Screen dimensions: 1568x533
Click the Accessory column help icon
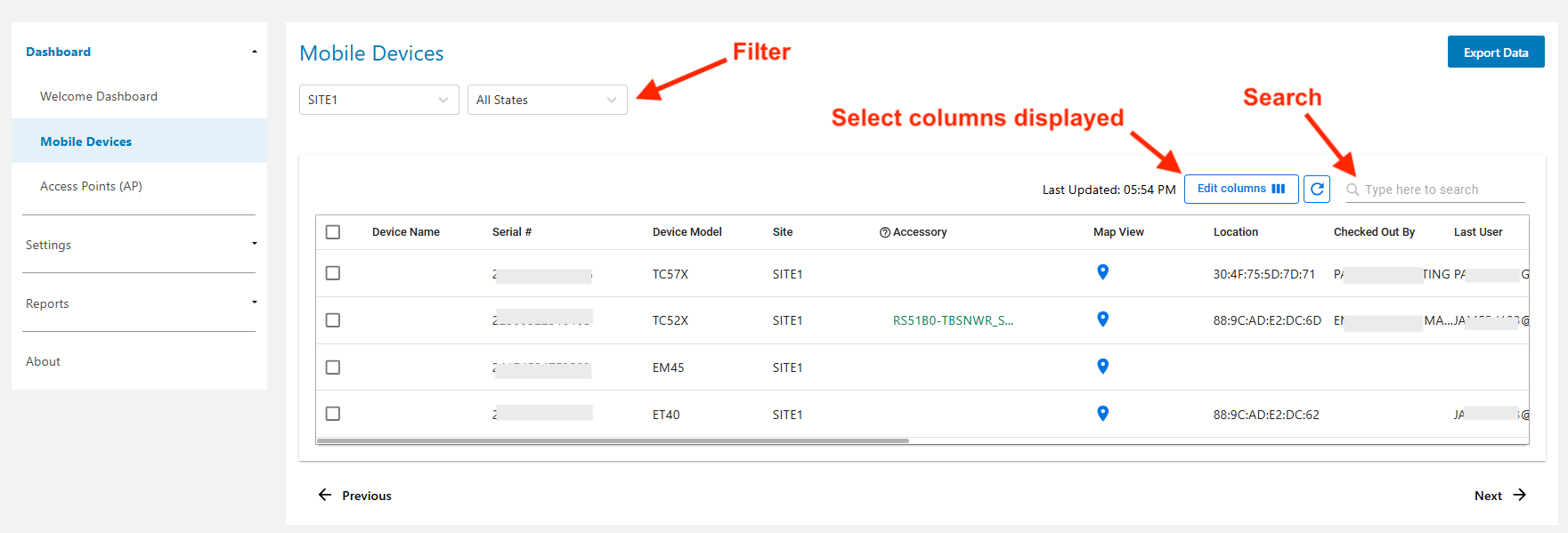[x=884, y=232]
